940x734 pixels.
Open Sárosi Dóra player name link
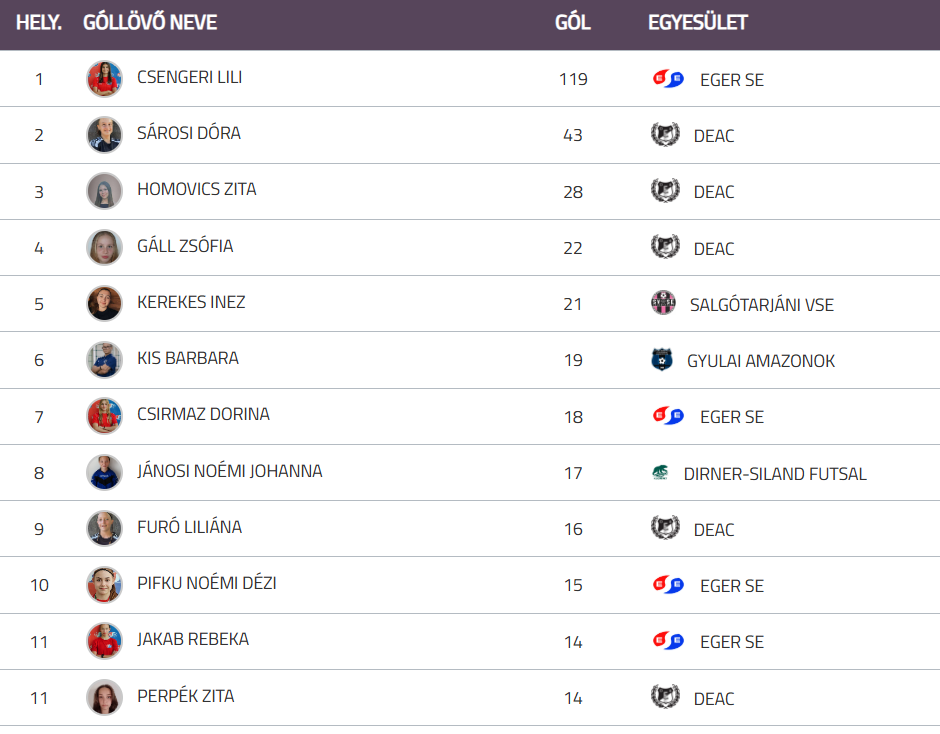pos(189,133)
